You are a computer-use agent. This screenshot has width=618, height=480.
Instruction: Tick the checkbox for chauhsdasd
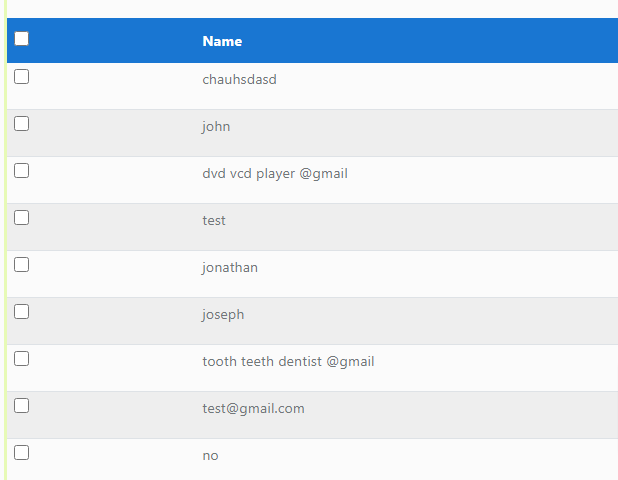[22, 77]
